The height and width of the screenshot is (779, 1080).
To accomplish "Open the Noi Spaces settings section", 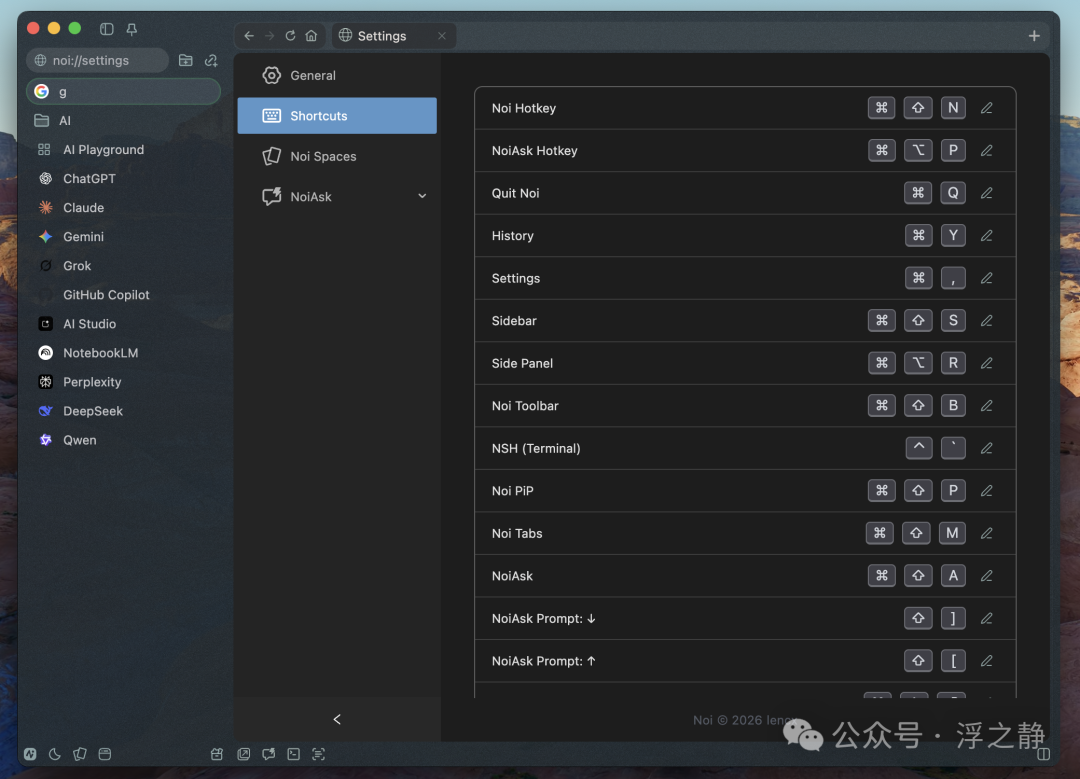I will point(338,156).
